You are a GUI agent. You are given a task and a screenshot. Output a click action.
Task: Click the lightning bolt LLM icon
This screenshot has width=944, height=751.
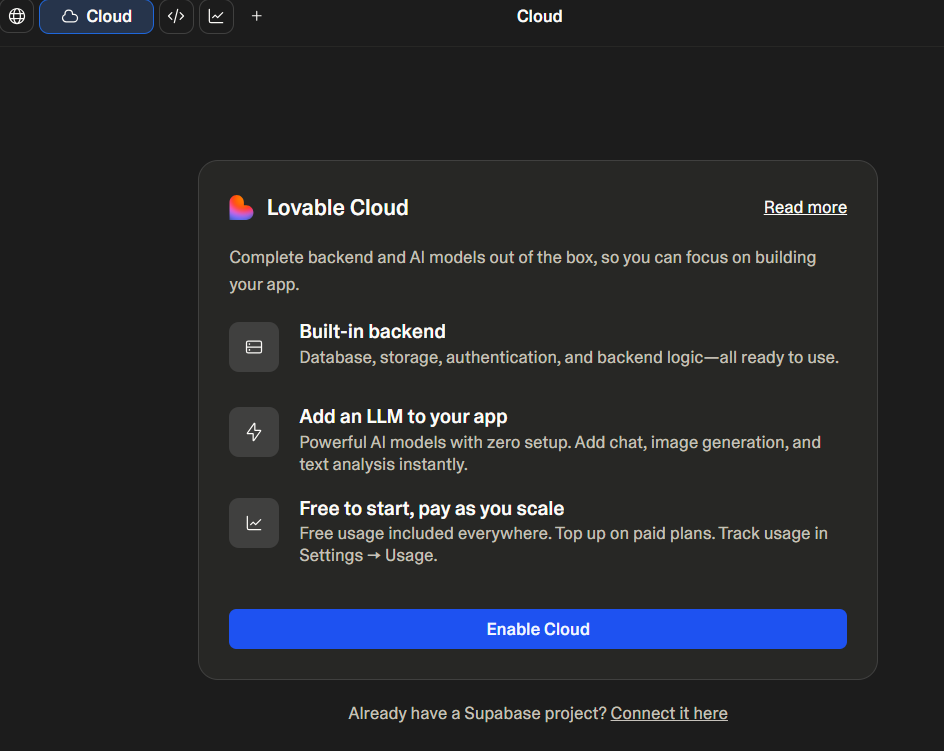pos(254,432)
